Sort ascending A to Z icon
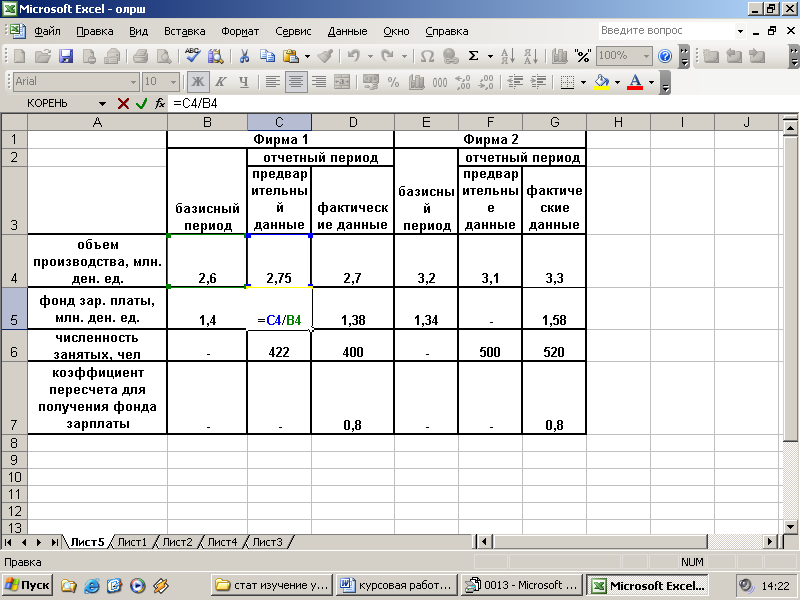Image resolution: width=800 pixels, height=600 pixels. [508, 56]
